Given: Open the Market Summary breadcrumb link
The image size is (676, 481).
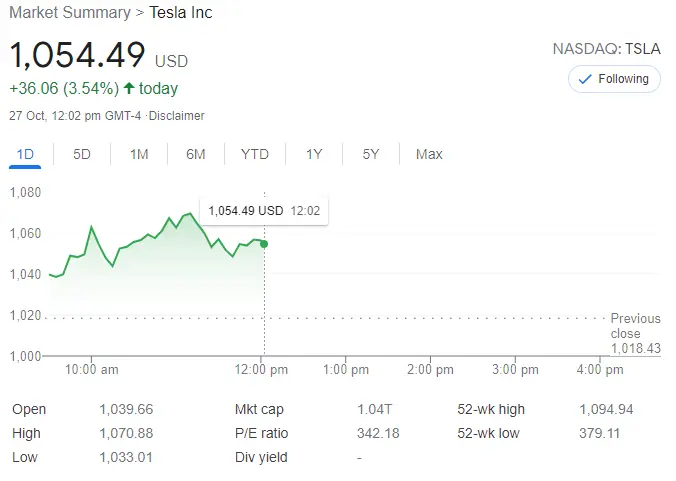Looking at the screenshot, I should point(69,13).
